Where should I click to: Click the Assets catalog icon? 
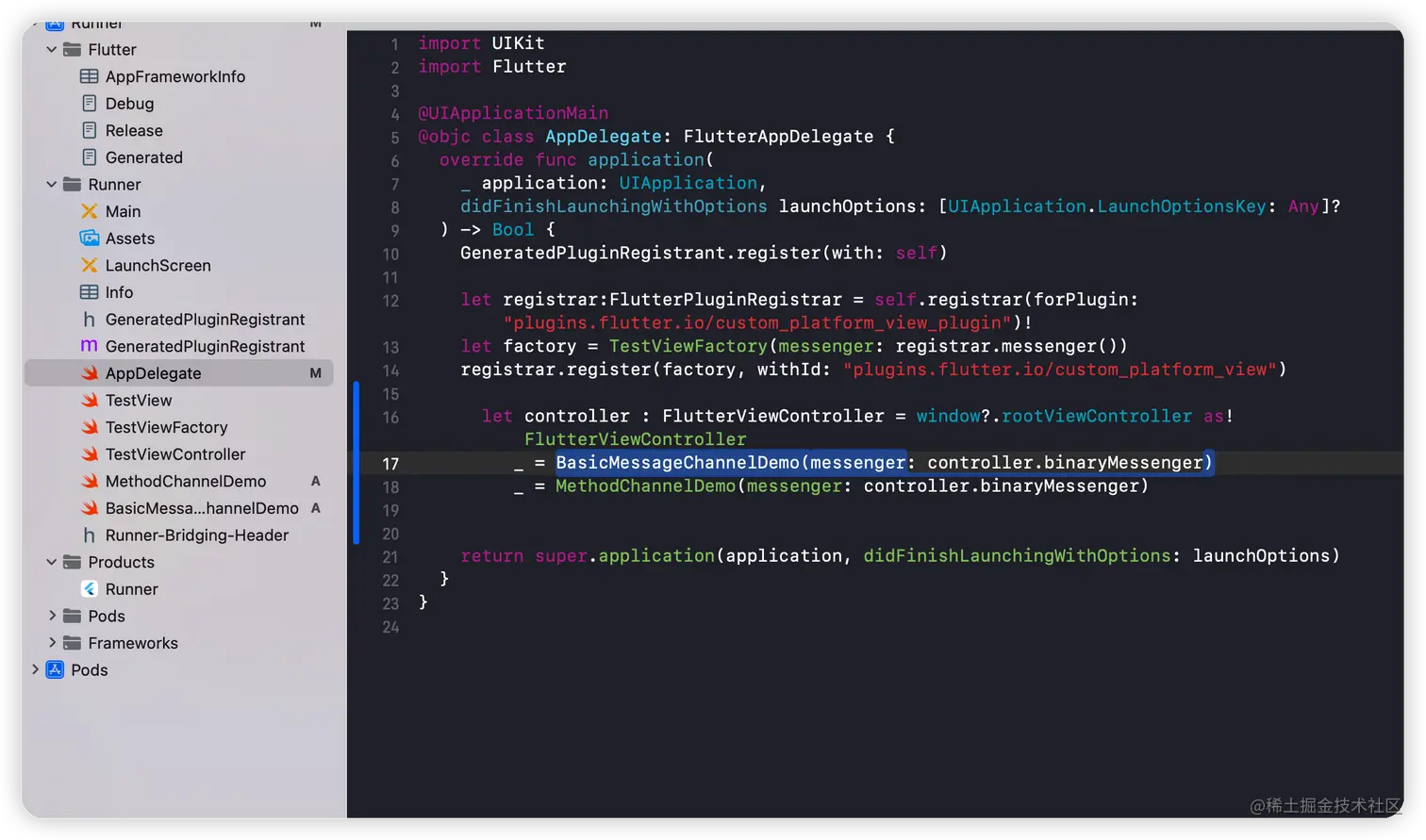pos(90,239)
